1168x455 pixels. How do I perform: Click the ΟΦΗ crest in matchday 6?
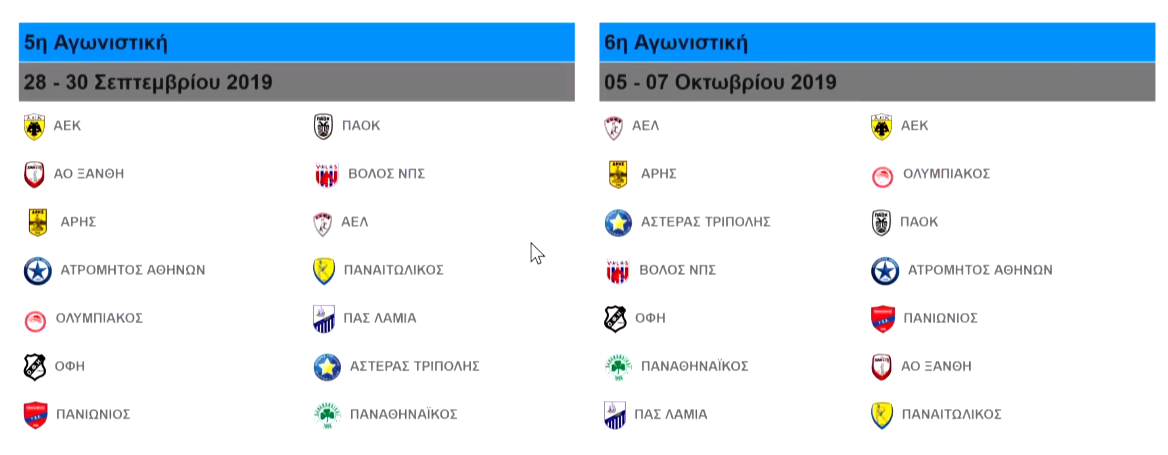click(615, 319)
